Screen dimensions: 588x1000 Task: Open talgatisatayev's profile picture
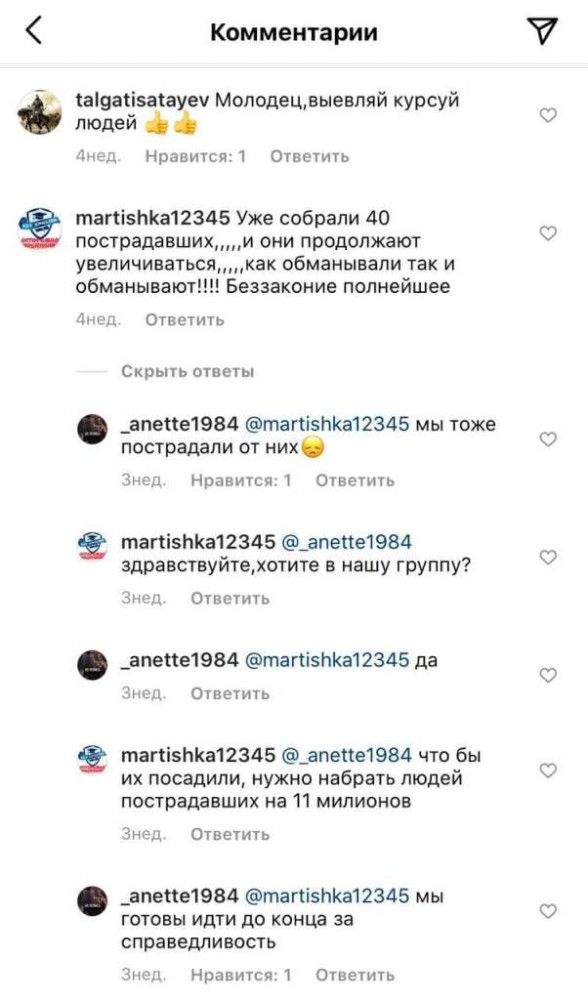tap(40, 112)
